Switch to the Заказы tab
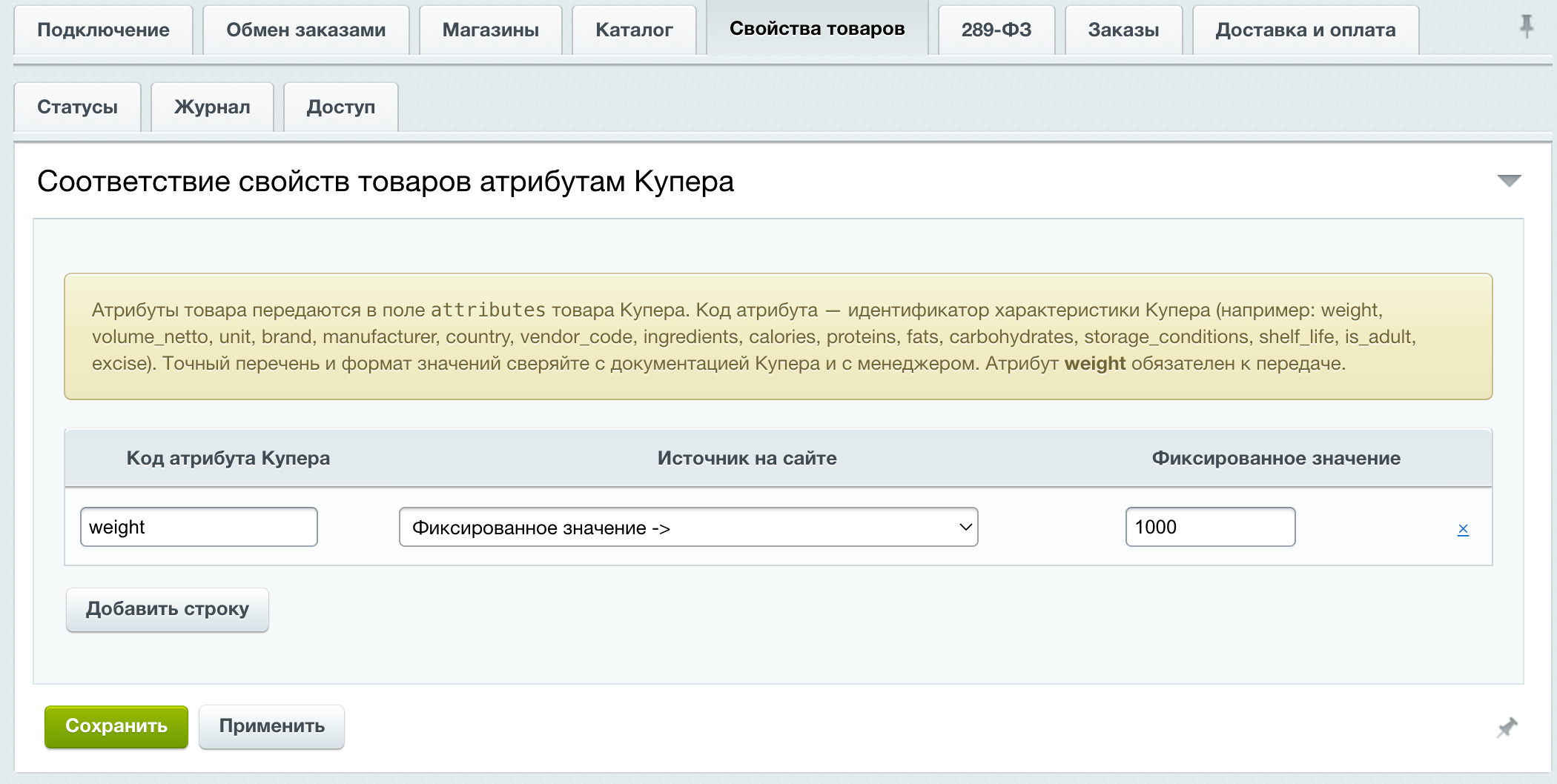Image resolution: width=1557 pixels, height=784 pixels. [1123, 30]
